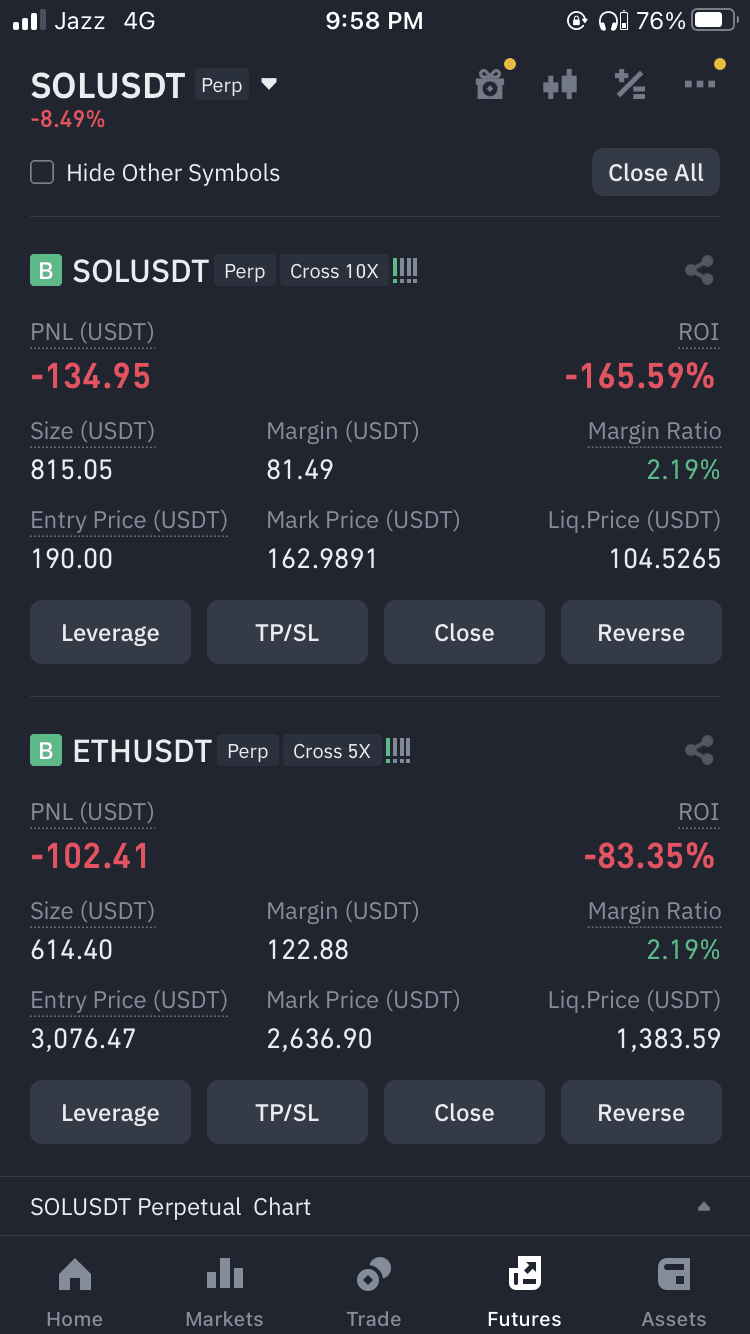The image size is (750, 1334).
Task: Open the three-dot more options menu
Action: click(699, 84)
